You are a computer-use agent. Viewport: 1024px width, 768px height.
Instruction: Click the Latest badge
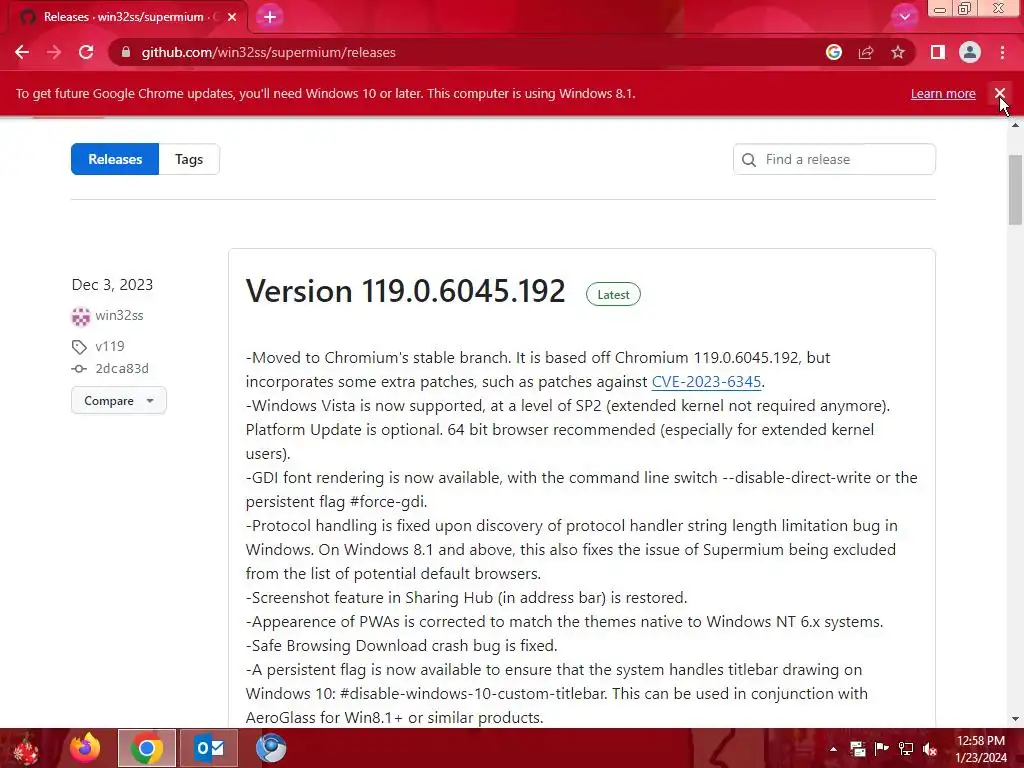[613, 295]
